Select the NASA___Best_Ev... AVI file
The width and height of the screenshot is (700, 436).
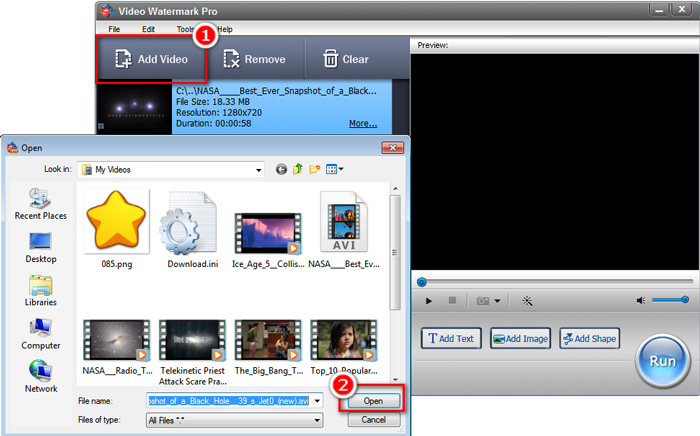click(344, 229)
